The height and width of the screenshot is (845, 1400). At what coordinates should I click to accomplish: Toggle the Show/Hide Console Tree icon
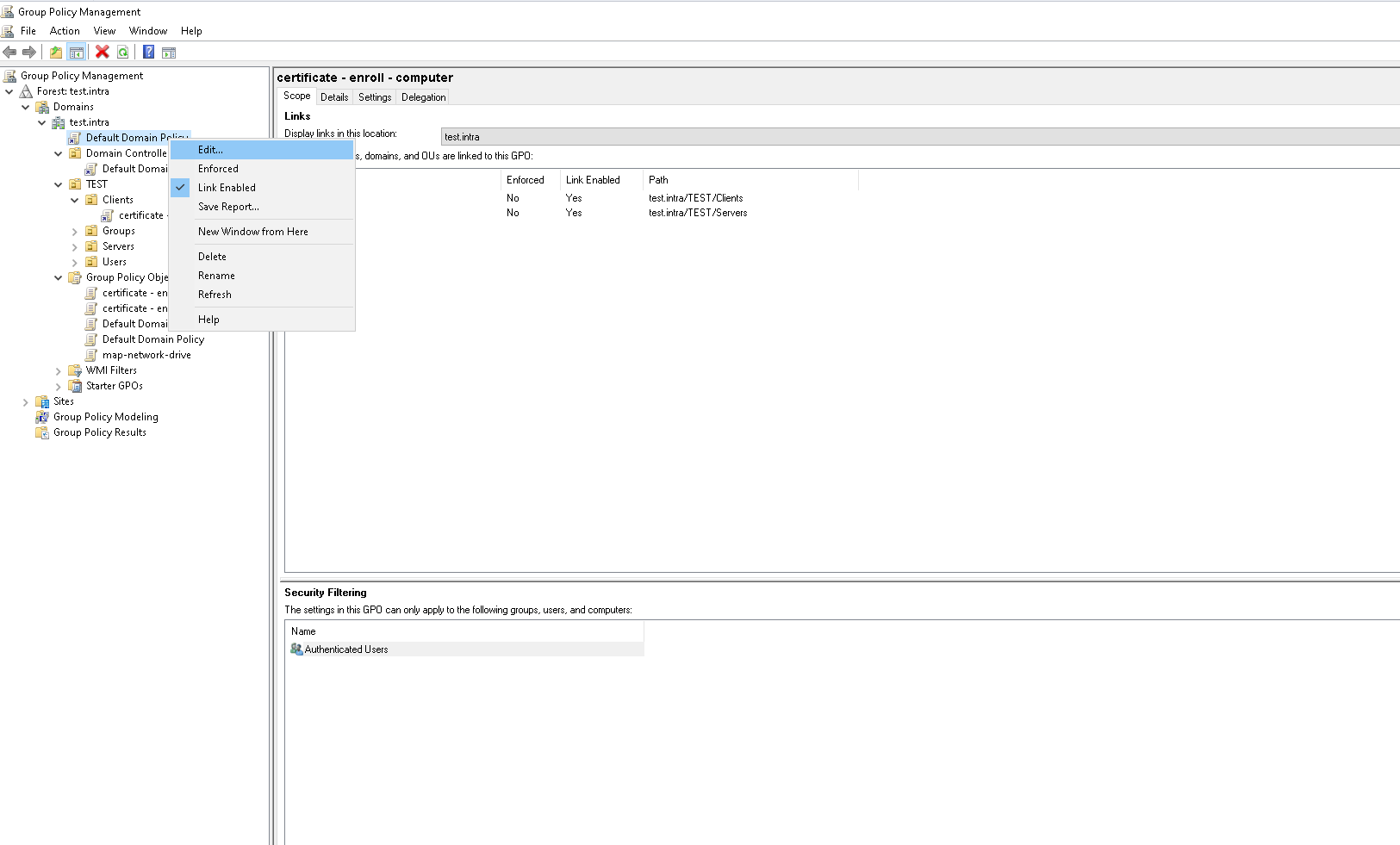coord(77,52)
